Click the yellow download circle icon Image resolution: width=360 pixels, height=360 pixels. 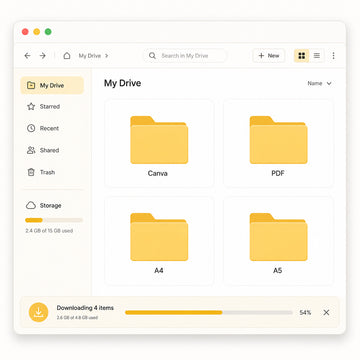pyautogui.click(x=38, y=312)
